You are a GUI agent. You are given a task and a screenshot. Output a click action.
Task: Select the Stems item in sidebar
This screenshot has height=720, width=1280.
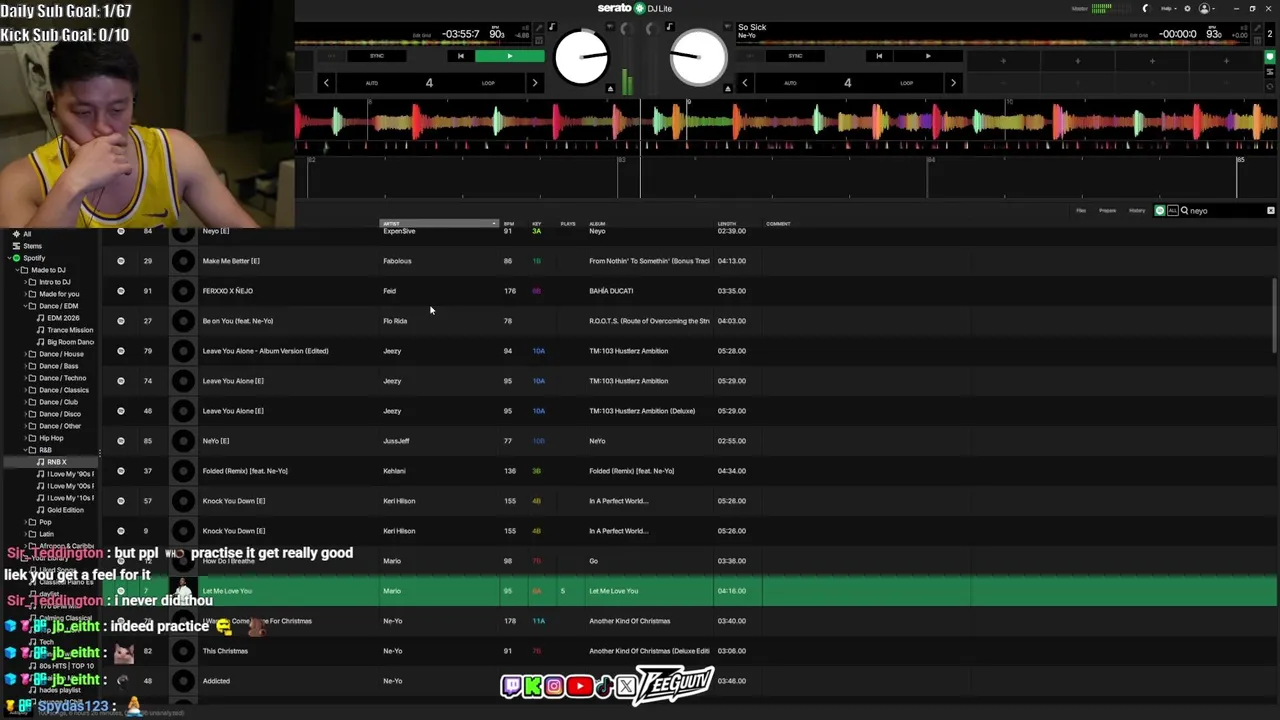tap(33, 246)
